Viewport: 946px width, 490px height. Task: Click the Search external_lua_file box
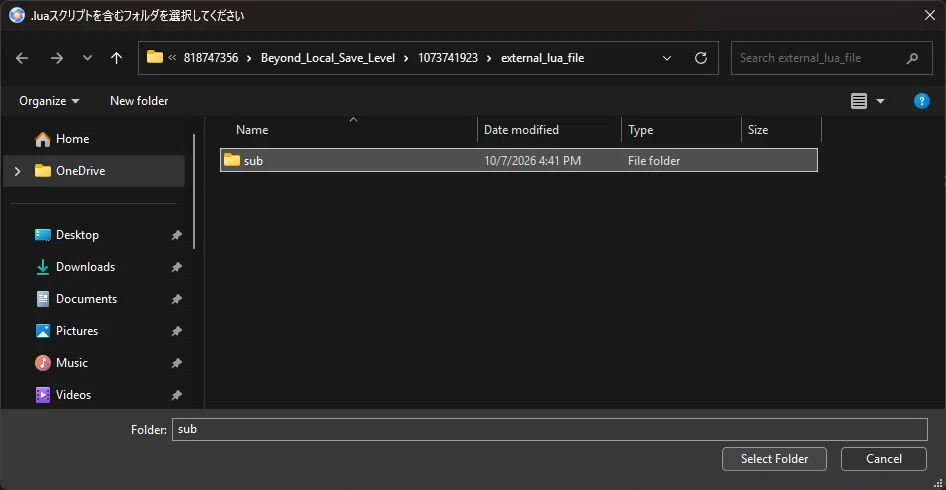point(831,58)
